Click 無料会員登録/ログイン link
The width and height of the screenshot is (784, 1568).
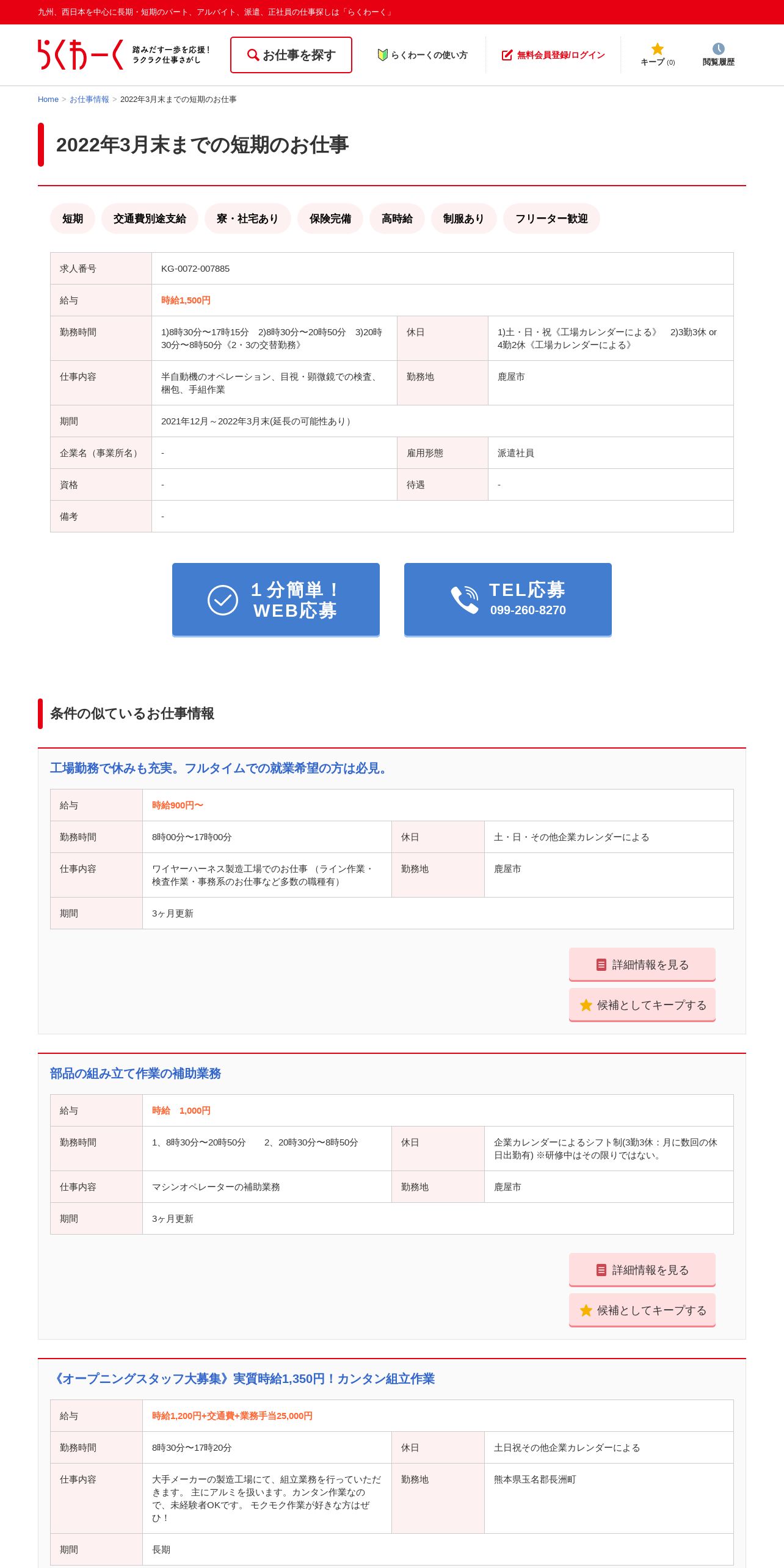coord(553,55)
